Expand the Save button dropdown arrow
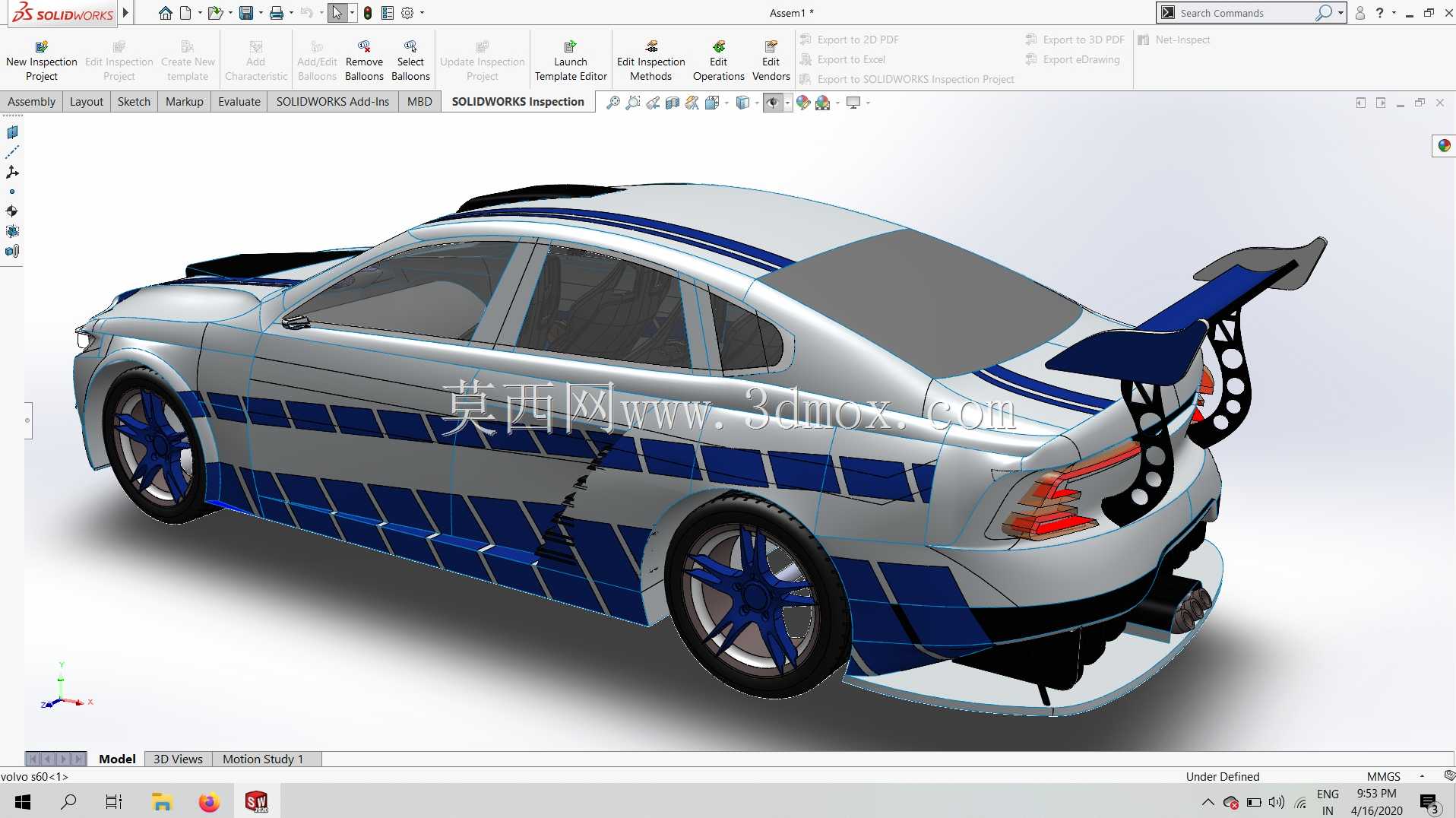Image resolution: width=1456 pixels, height=818 pixels. [x=261, y=13]
